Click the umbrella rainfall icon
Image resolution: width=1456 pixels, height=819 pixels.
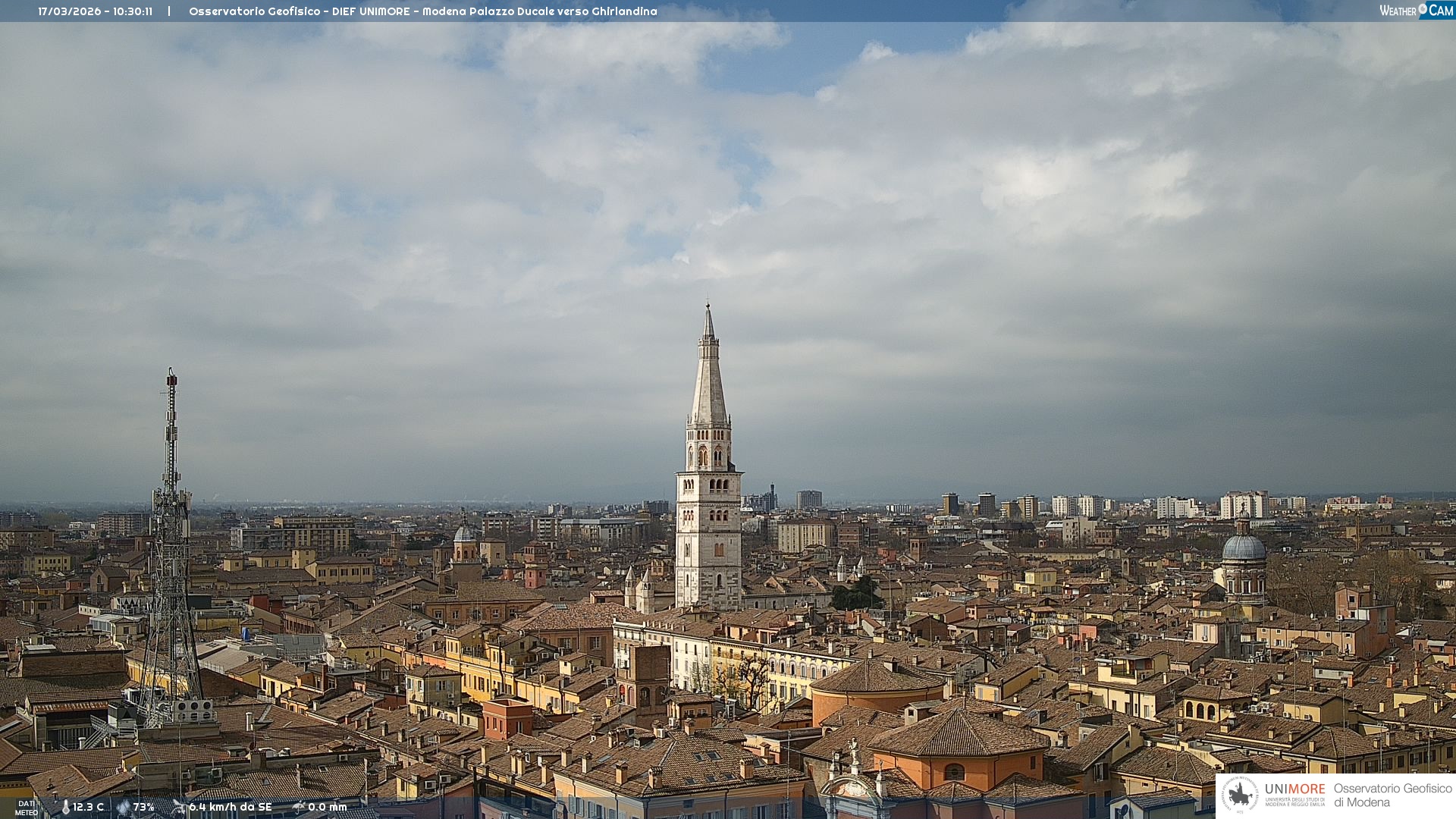pyautogui.click(x=299, y=807)
